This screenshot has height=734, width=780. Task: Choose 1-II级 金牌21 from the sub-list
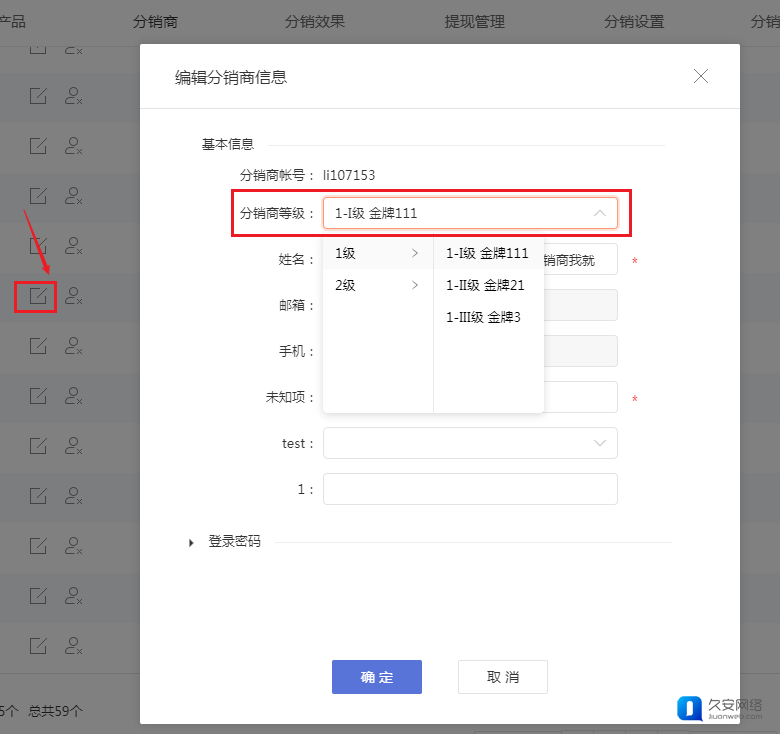point(488,285)
